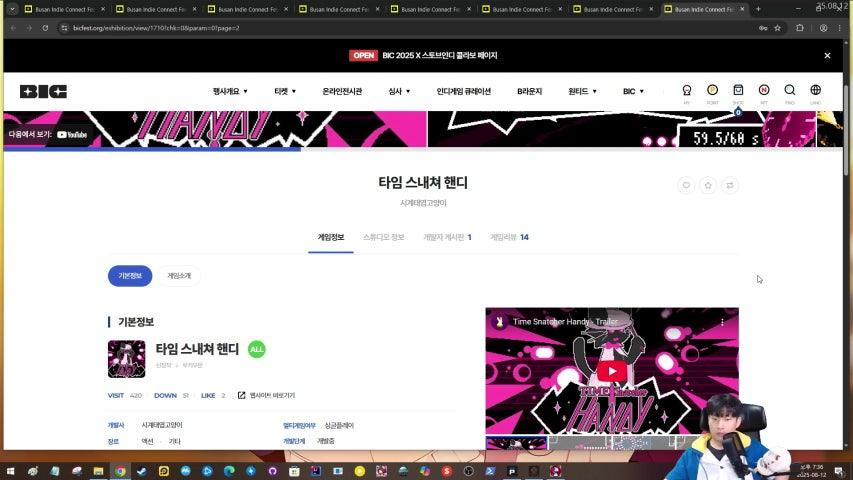Viewport: 853px width, 480px height.
Task: Expand the 원티드 dropdown menu
Action: (582, 91)
